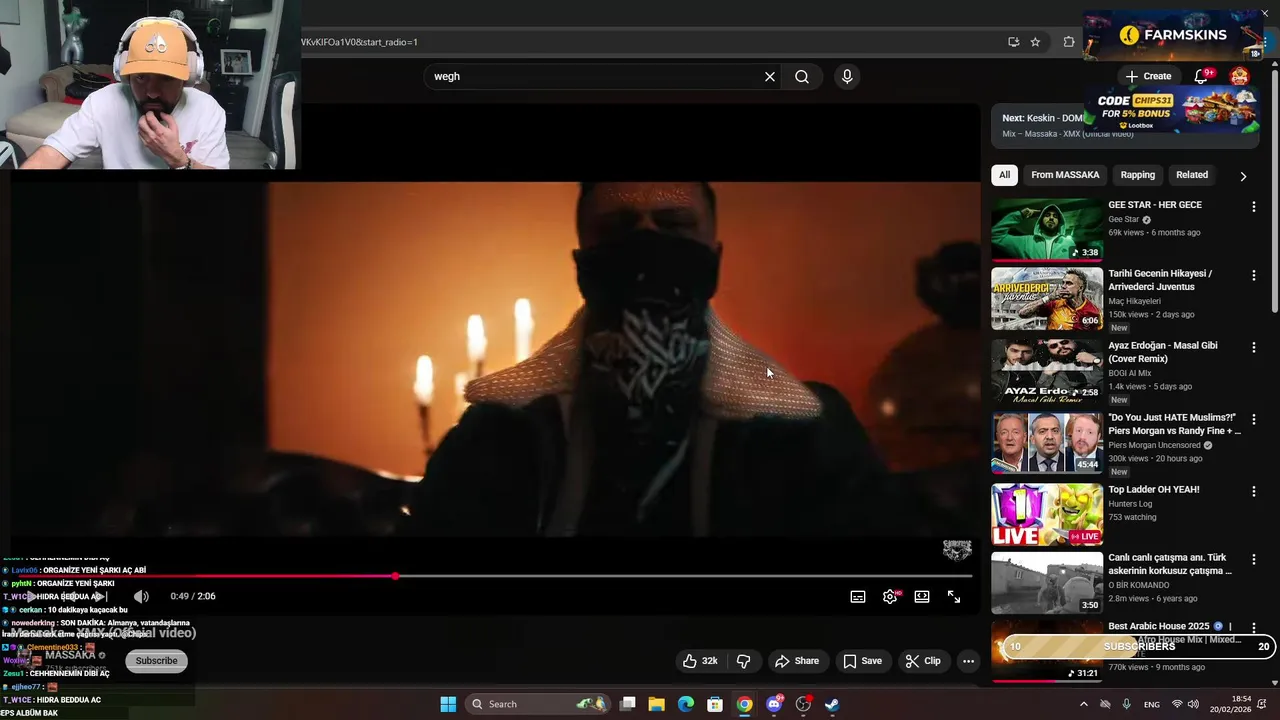Select the Rapping filter chip
Viewport: 1280px width, 720px height.
click(x=1137, y=175)
